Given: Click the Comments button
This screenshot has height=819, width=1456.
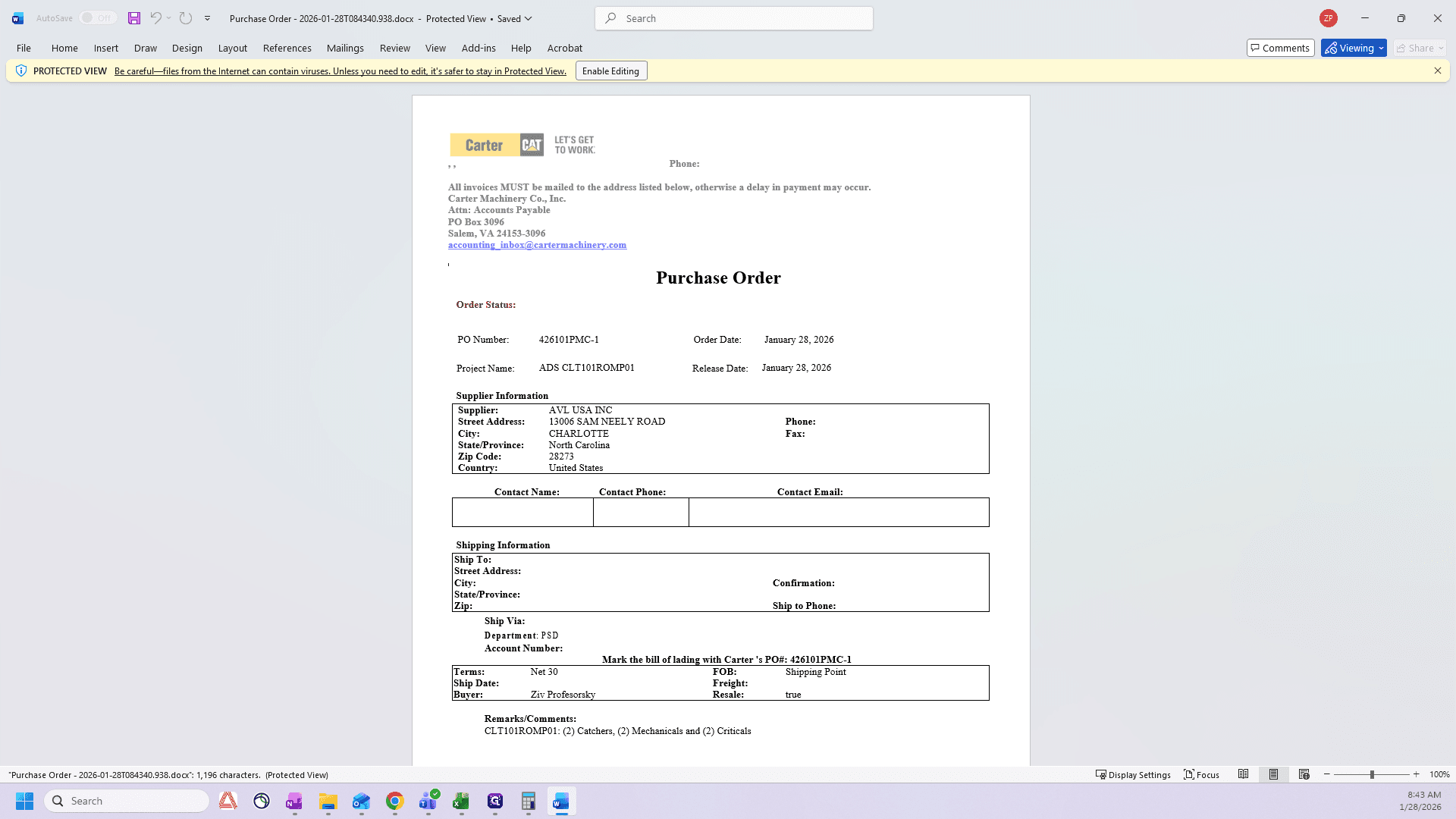Looking at the screenshot, I should (1280, 48).
